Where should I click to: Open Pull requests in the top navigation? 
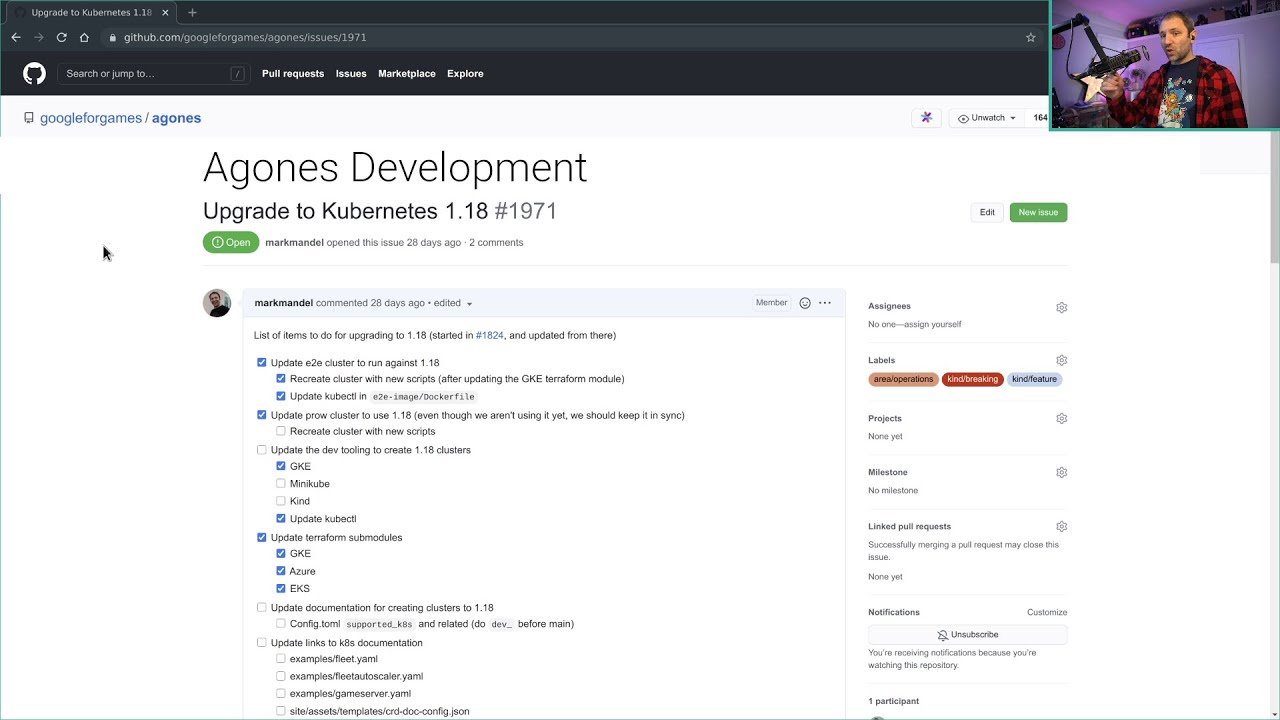293,73
